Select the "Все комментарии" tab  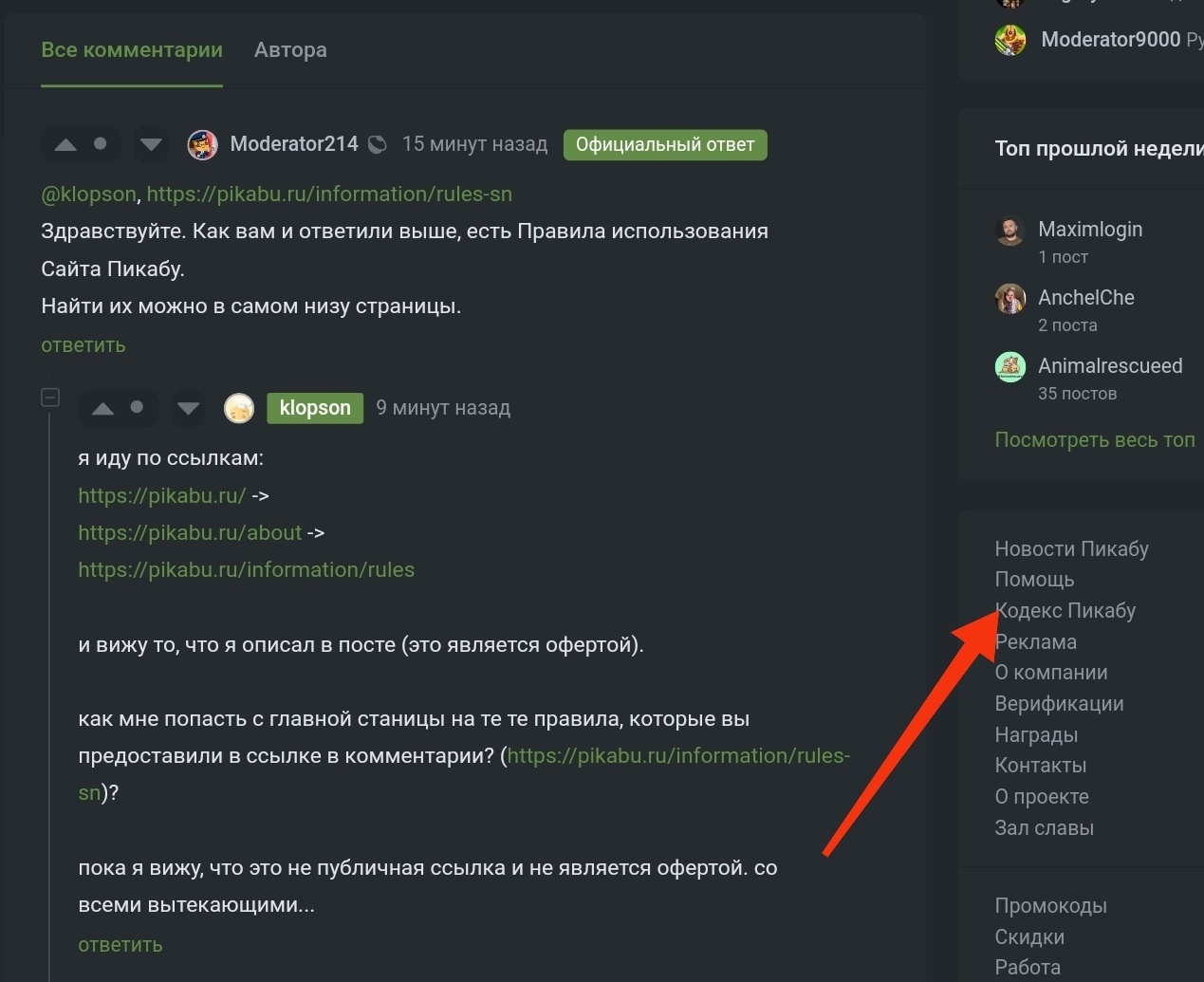click(x=132, y=50)
